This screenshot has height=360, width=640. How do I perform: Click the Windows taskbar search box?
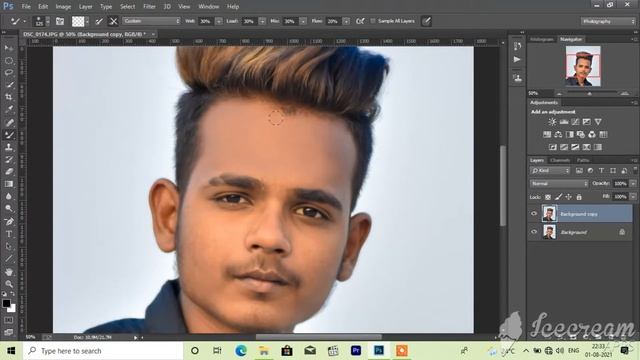point(103,351)
